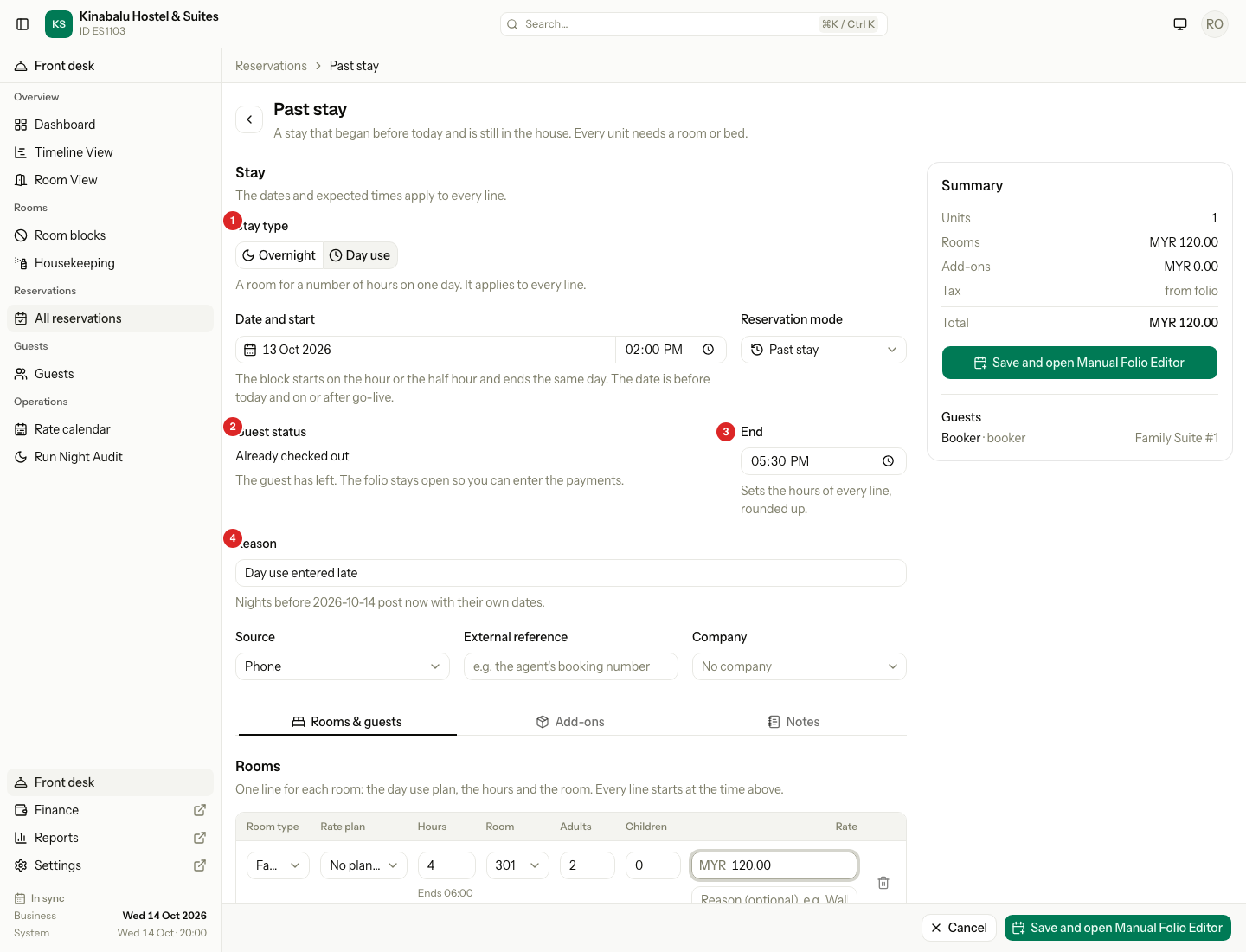The width and height of the screenshot is (1246, 952).
Task: Click the Hours field showing 4
Action: coord(446,865)
